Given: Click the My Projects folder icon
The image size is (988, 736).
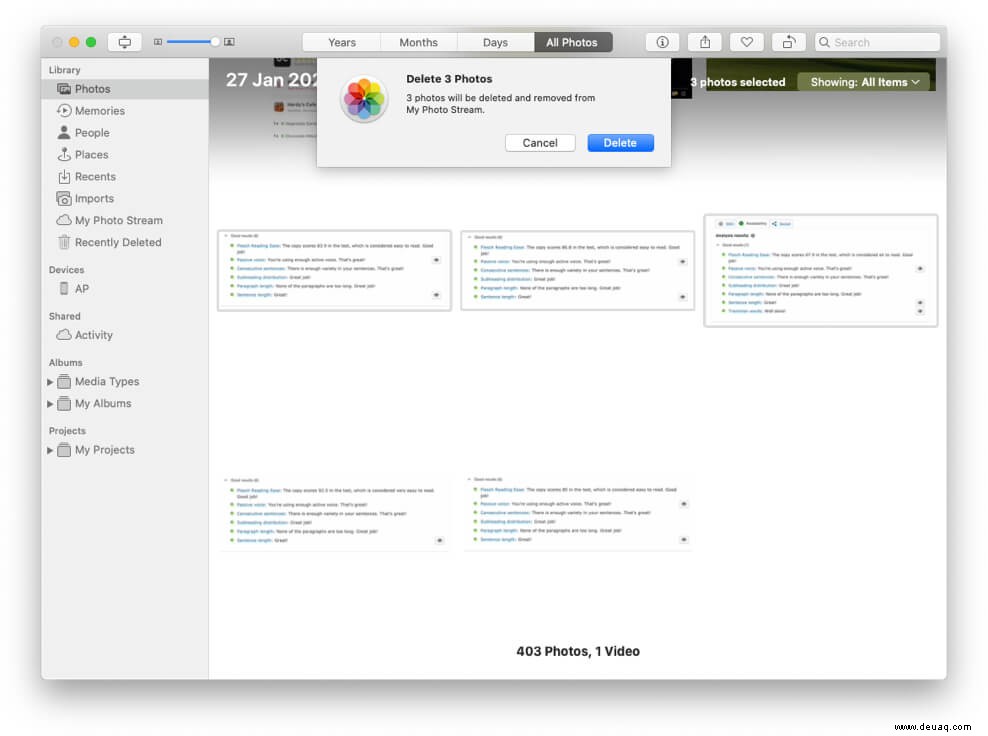Looking at the screenshot, I should tap(64, 450).
